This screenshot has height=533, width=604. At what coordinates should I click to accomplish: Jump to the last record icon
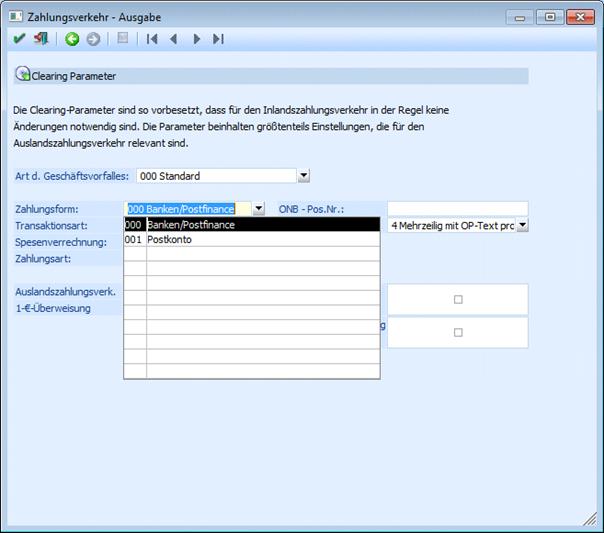click(x=218, y=39)
